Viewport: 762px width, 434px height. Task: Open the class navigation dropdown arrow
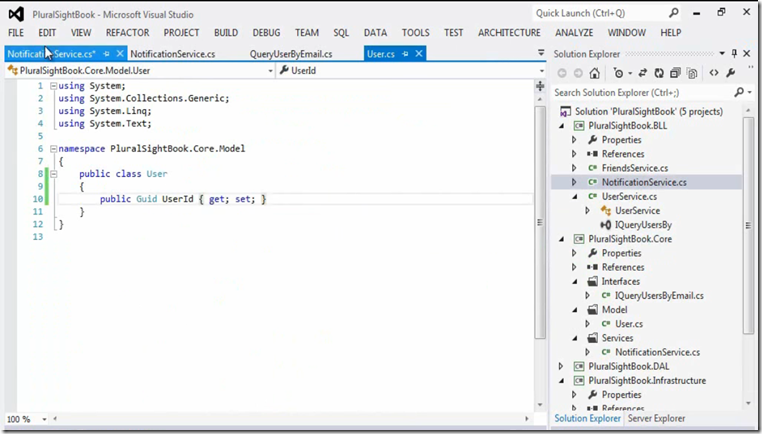[x=271, y=71]
